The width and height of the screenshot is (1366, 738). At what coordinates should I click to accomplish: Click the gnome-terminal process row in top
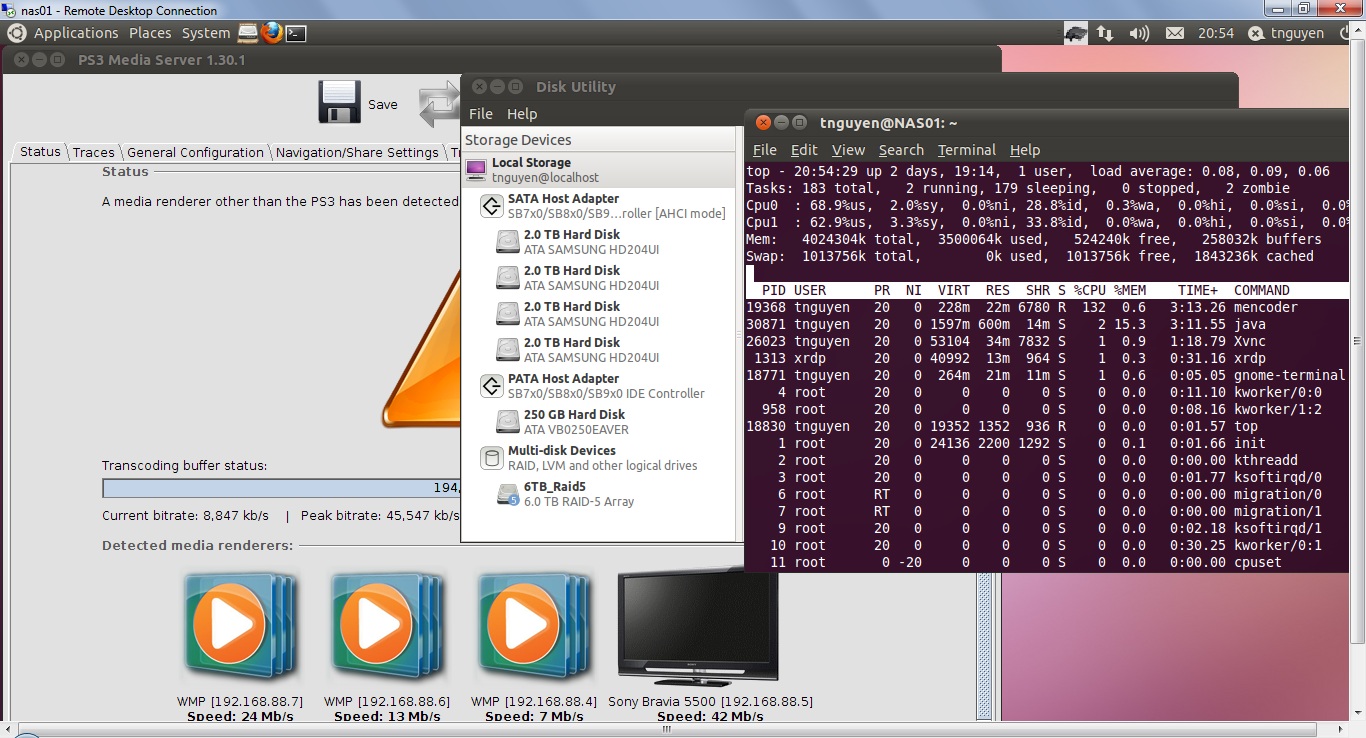click(x=1046, y=375)
